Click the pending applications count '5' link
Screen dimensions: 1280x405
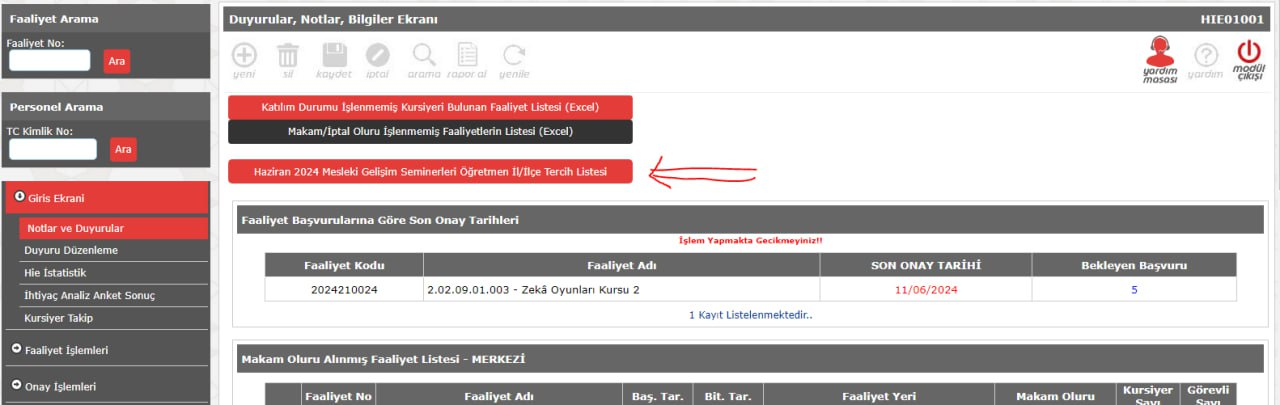click(1134, 290)
